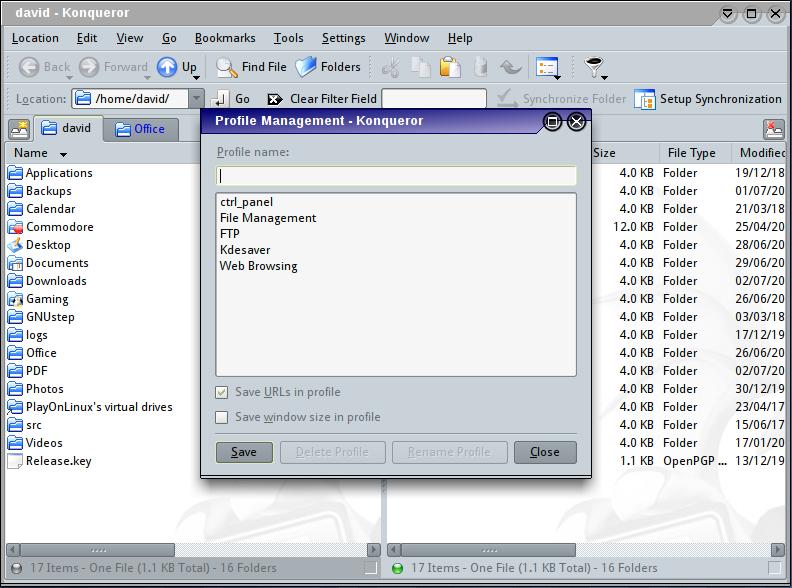
Task: Click the Paste clipboard icon
Action: 450,67
